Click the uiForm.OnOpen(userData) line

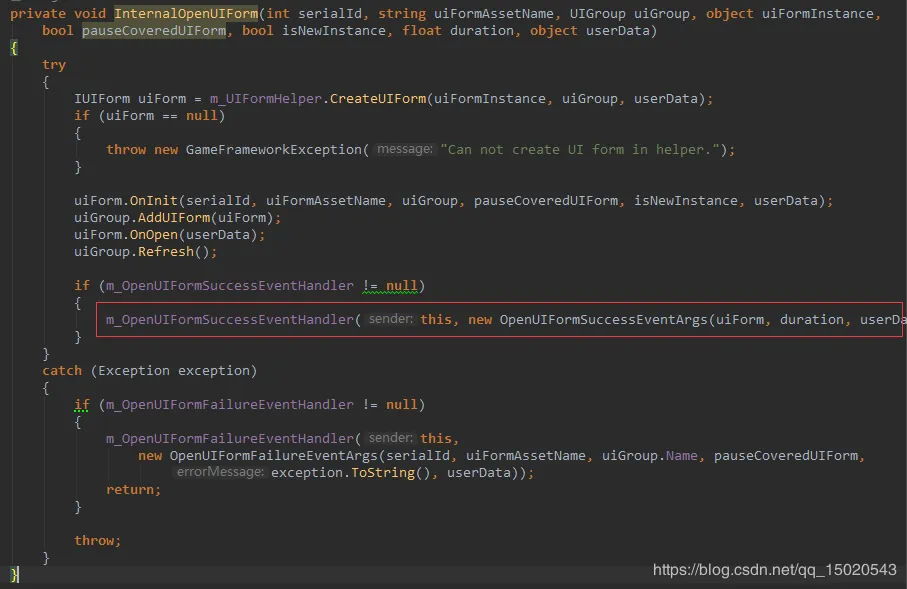pos(169,234)
